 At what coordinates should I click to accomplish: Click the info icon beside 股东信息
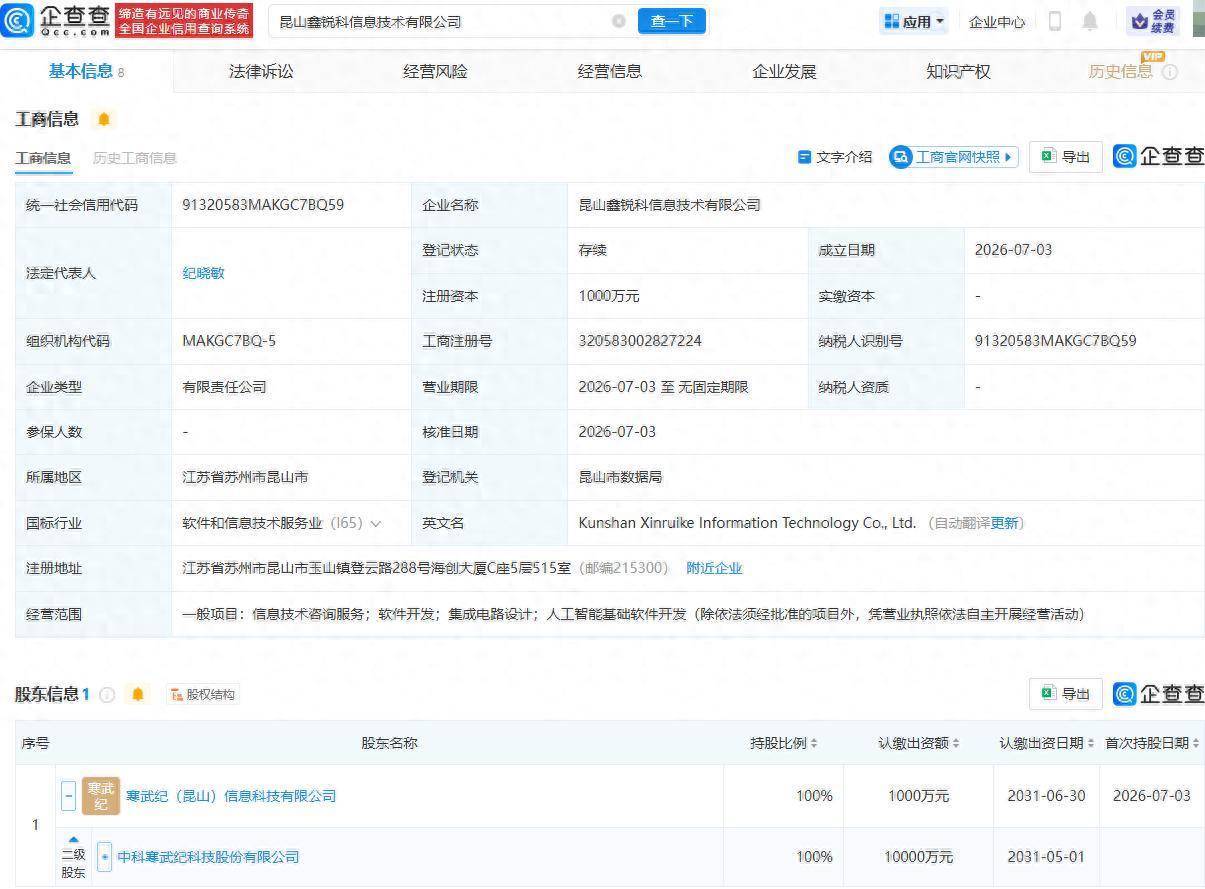click(107, 694)
